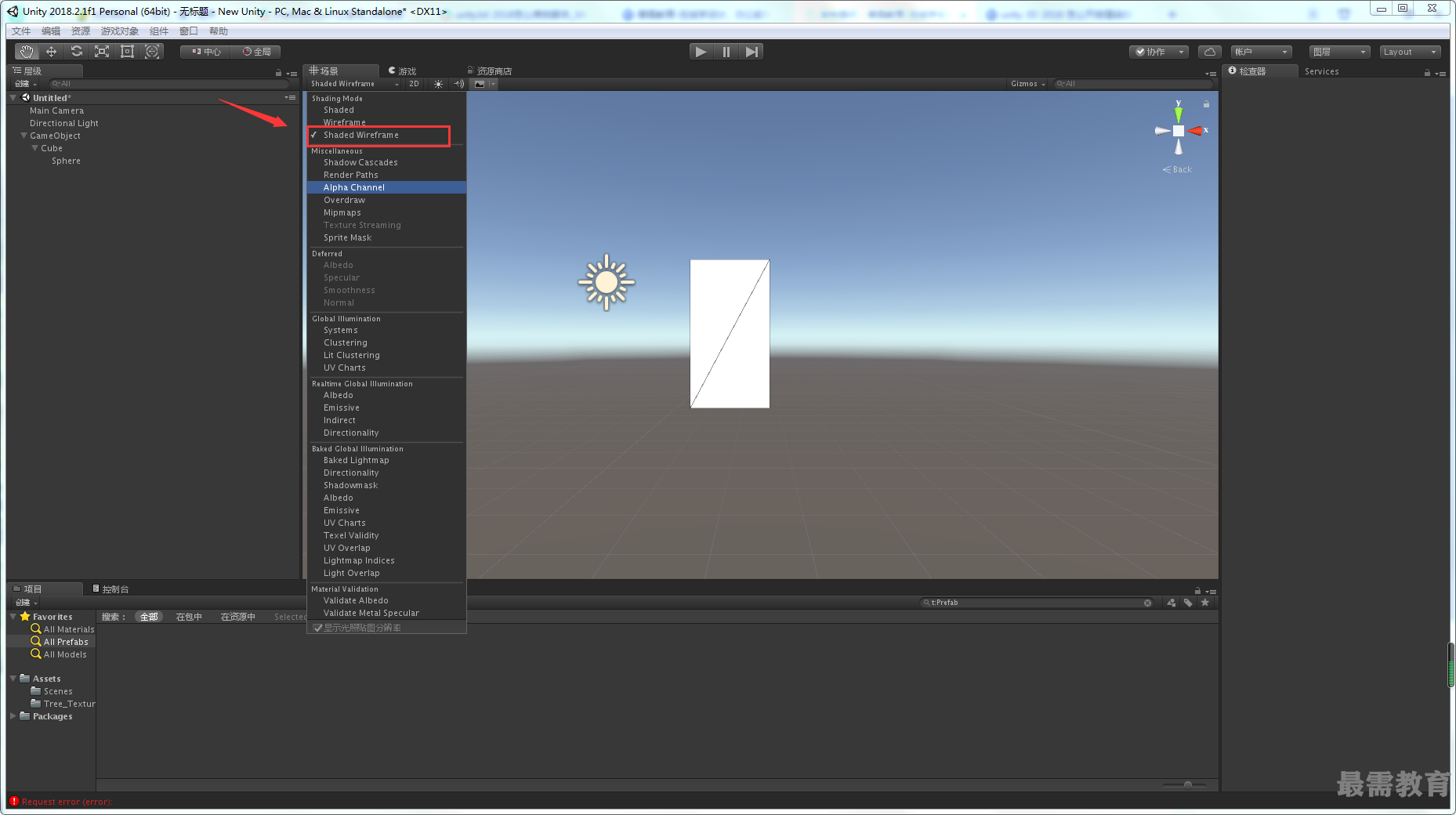
Task: Open the cloud services button
Action: 1210,52
